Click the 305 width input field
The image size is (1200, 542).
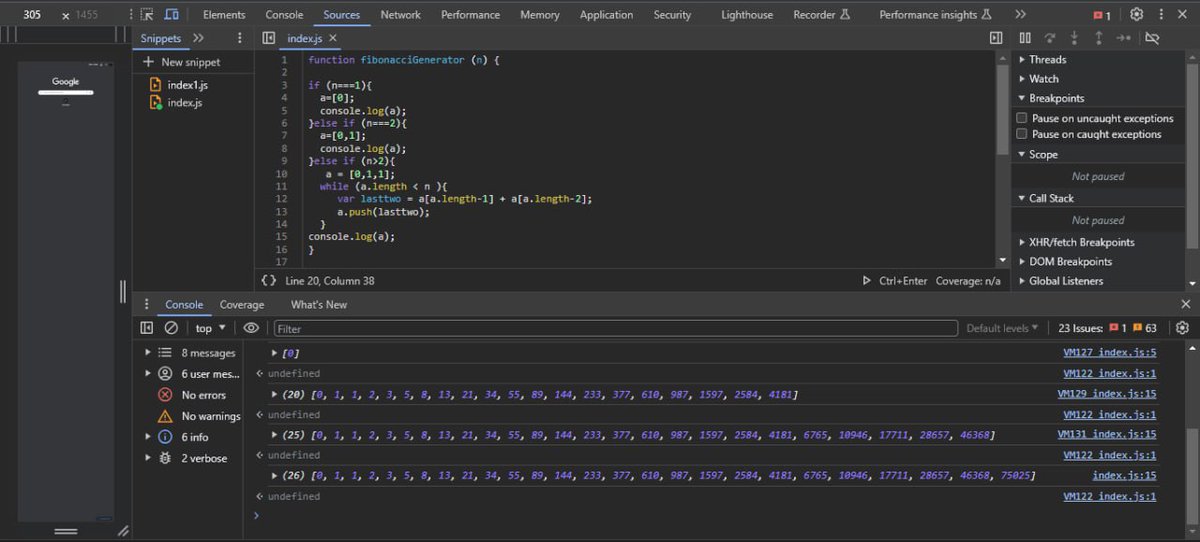click(x=33, y=15)
